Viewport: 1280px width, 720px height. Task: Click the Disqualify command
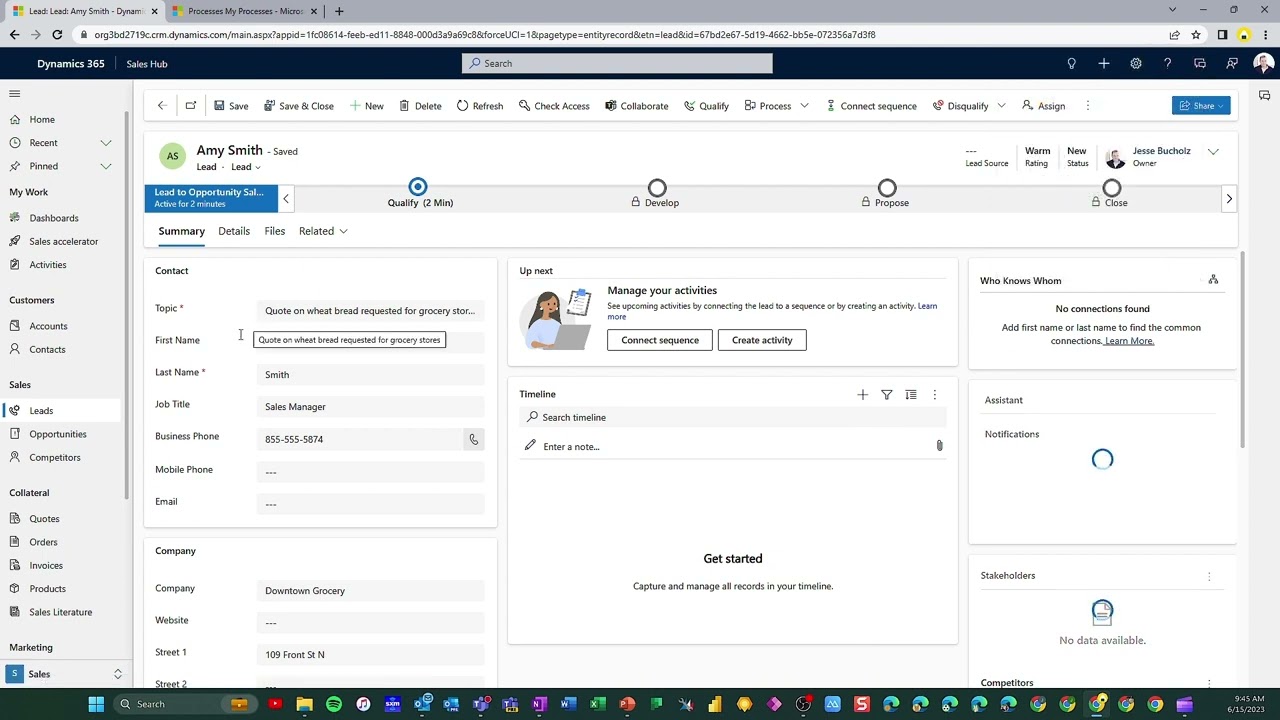pos(960,106)
